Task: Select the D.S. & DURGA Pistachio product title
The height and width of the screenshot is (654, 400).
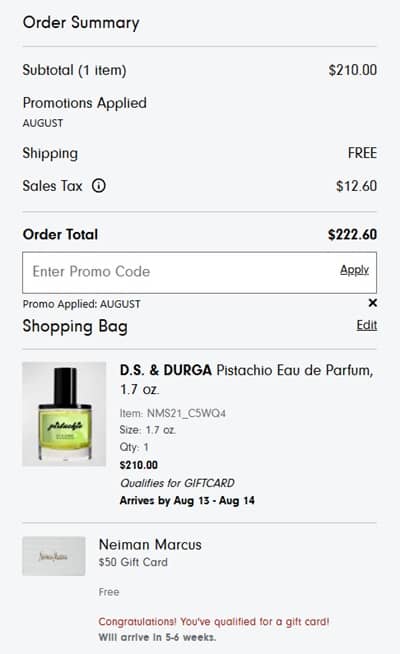Action: (246, 380)
